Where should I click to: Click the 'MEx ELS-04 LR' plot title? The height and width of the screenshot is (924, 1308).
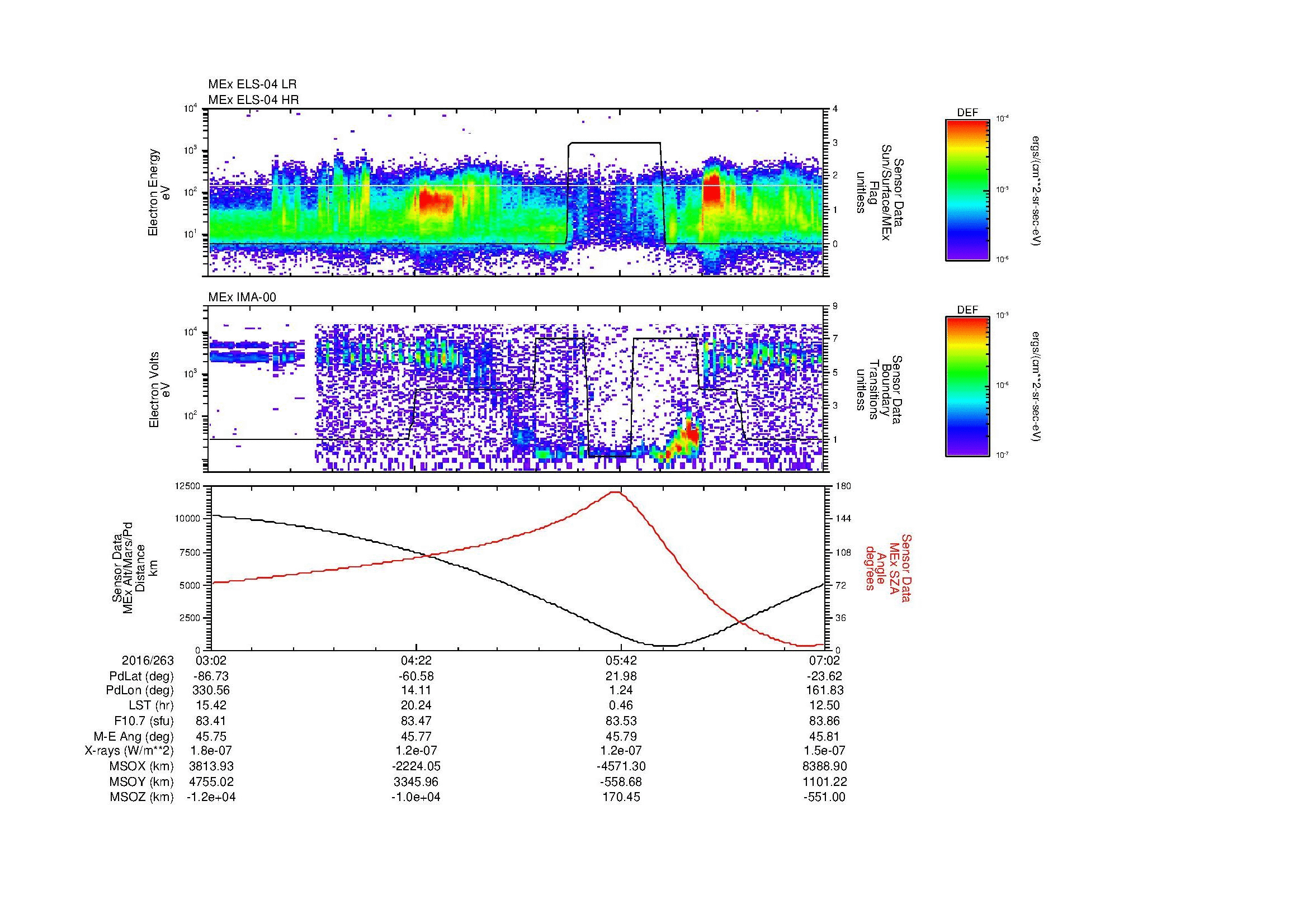(x=252, y=84)
